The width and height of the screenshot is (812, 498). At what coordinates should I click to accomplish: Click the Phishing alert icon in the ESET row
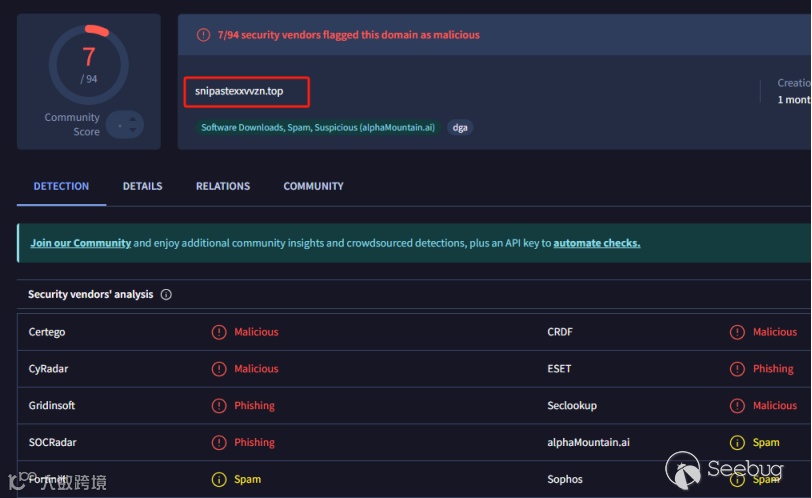737,369
